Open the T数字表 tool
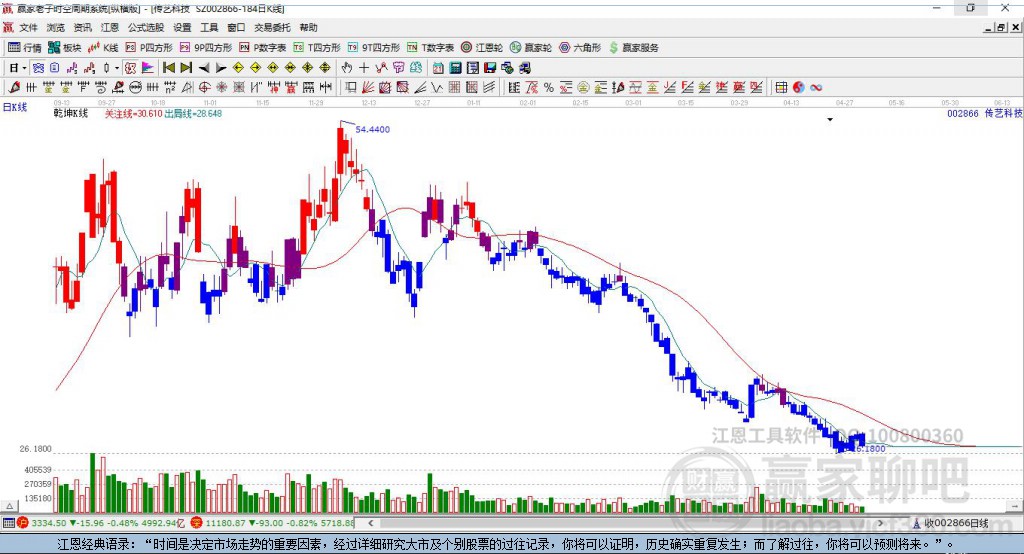Viewport: 1024px width, 554px height. click(430, 48)
